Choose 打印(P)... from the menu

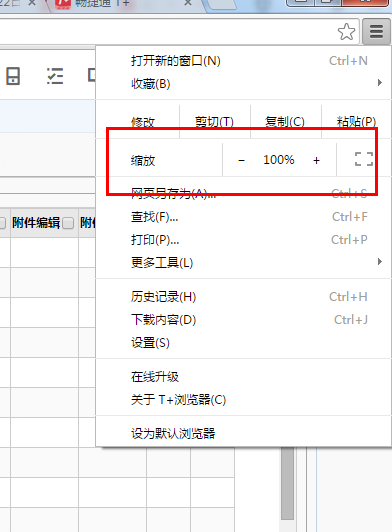(243, 240)
